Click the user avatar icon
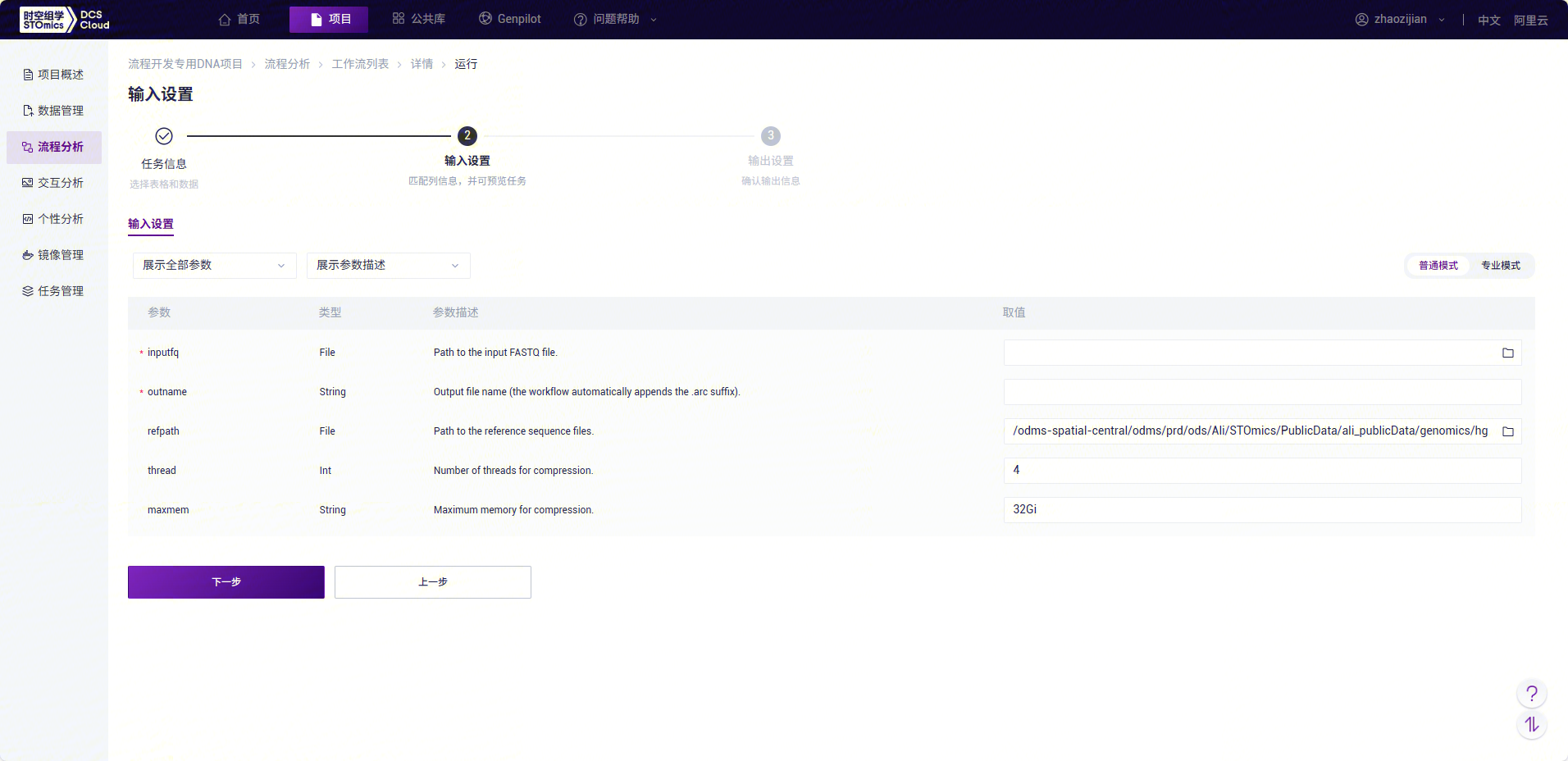 click(1362, 19)
